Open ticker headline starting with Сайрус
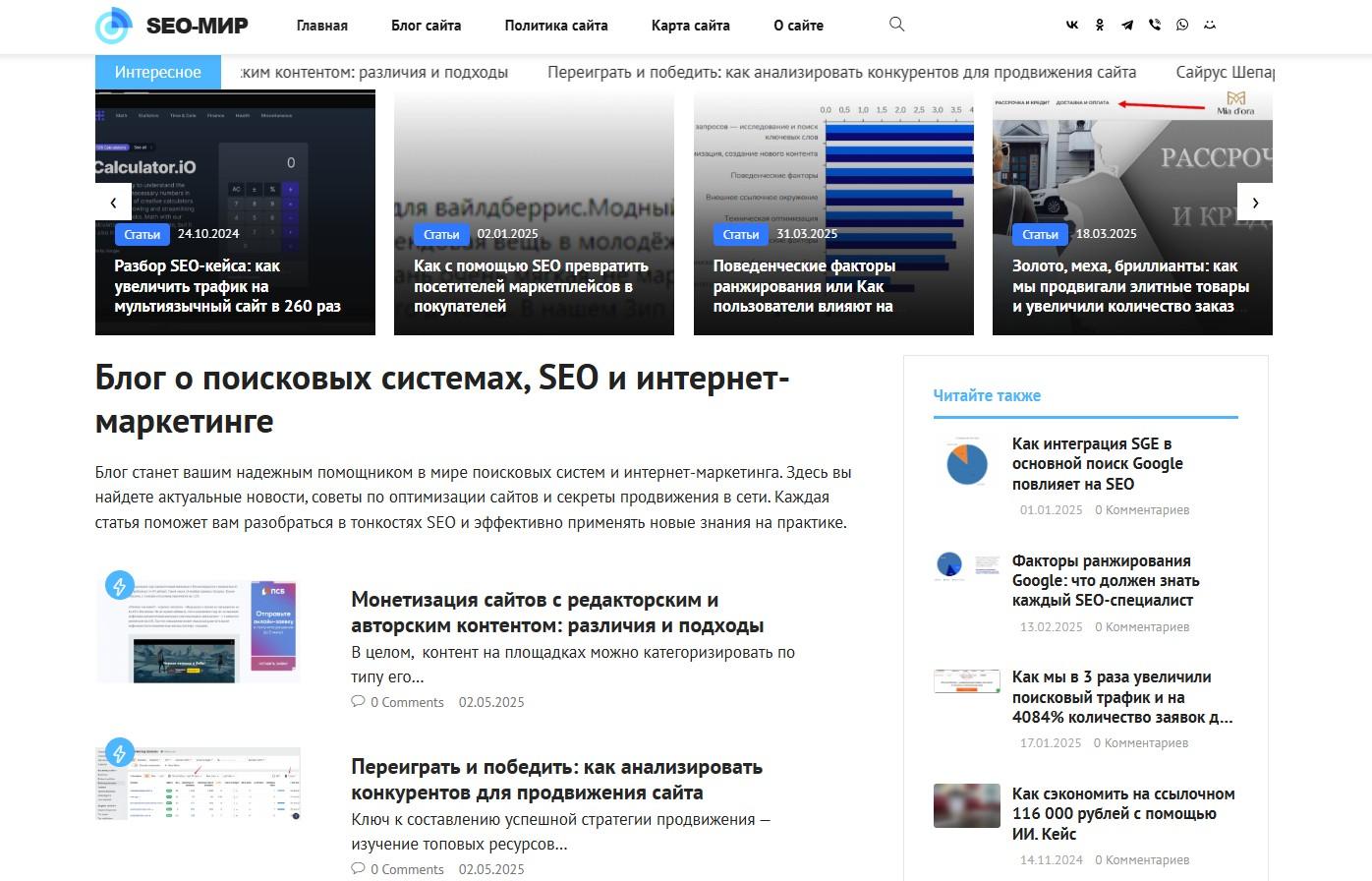This screenshot has height=881, width=1372. pos(1225,72)
